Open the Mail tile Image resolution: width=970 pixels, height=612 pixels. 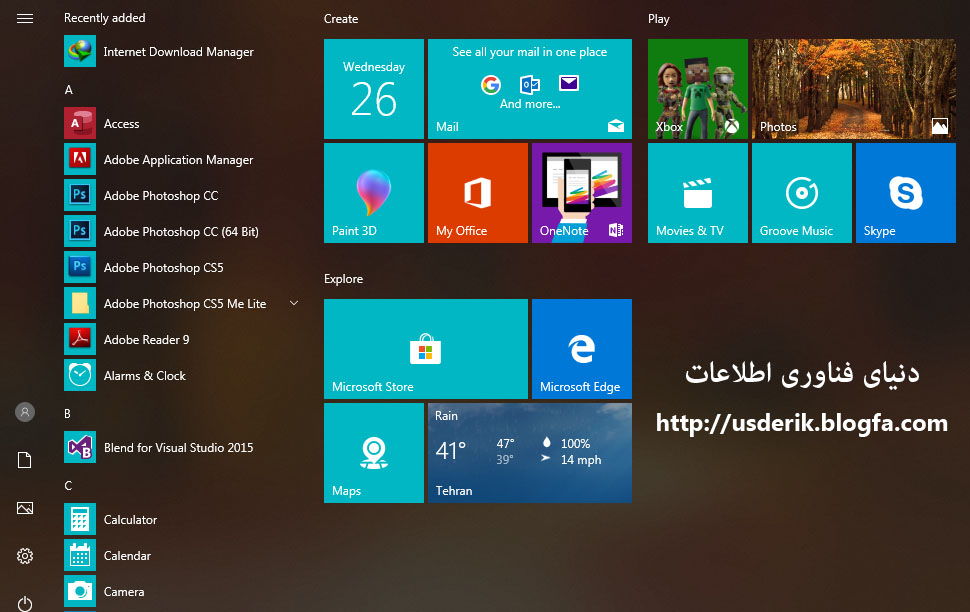530,88
